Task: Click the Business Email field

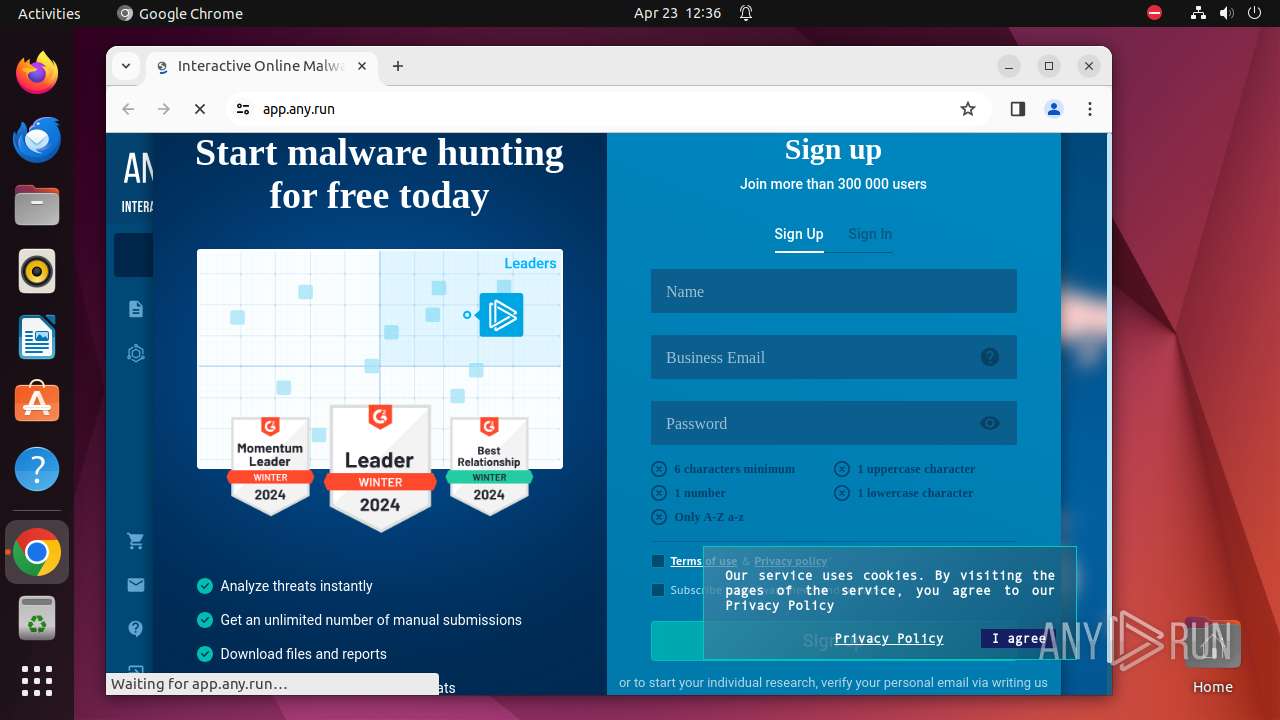Action: coord(834,357)
